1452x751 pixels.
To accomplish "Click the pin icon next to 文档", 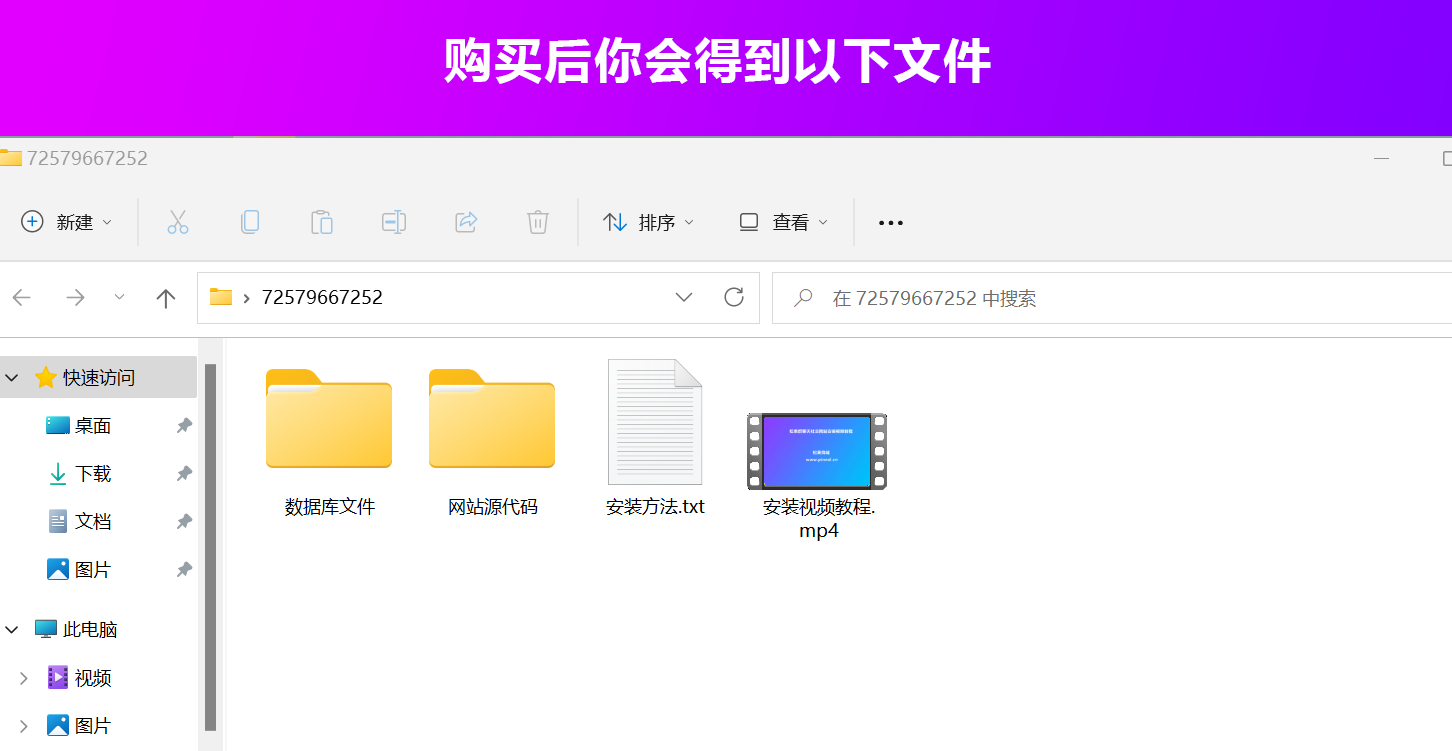I will pos(184,522).
